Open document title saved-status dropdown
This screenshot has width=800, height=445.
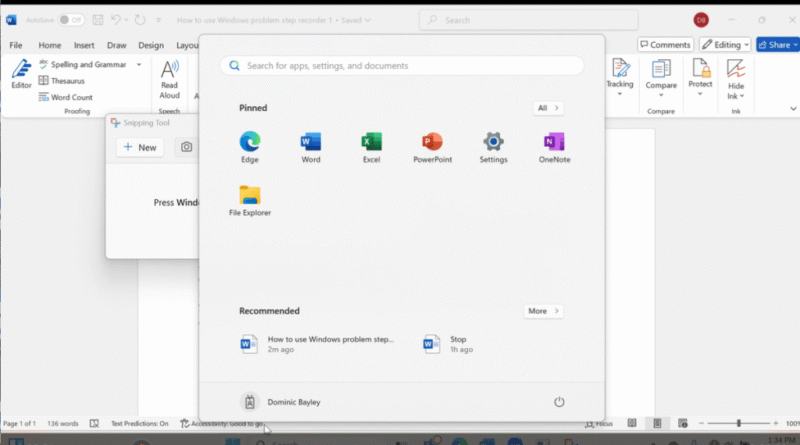[x=367, y=20]
